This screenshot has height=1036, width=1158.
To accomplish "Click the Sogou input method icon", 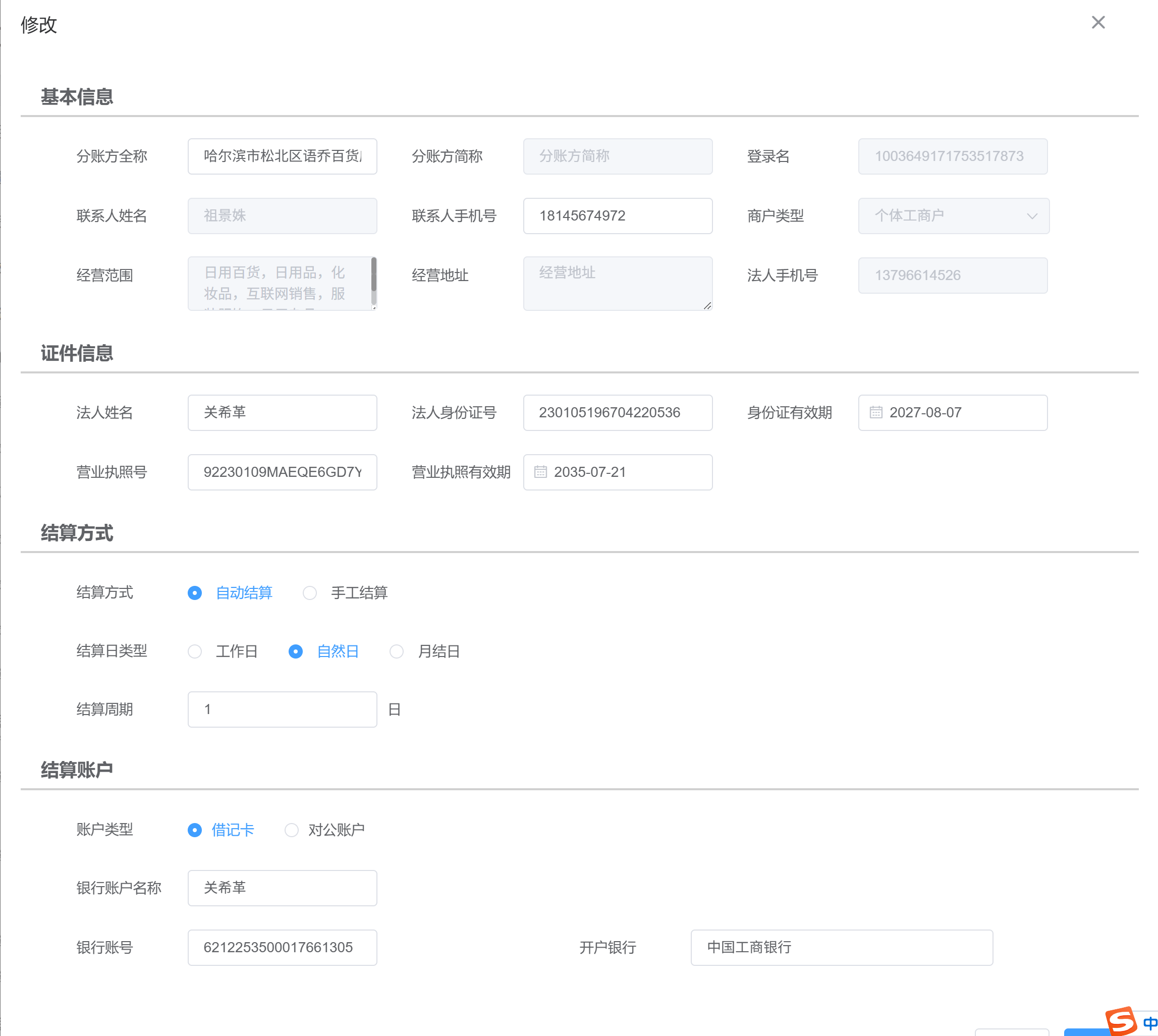I will click(1121, 1021).
